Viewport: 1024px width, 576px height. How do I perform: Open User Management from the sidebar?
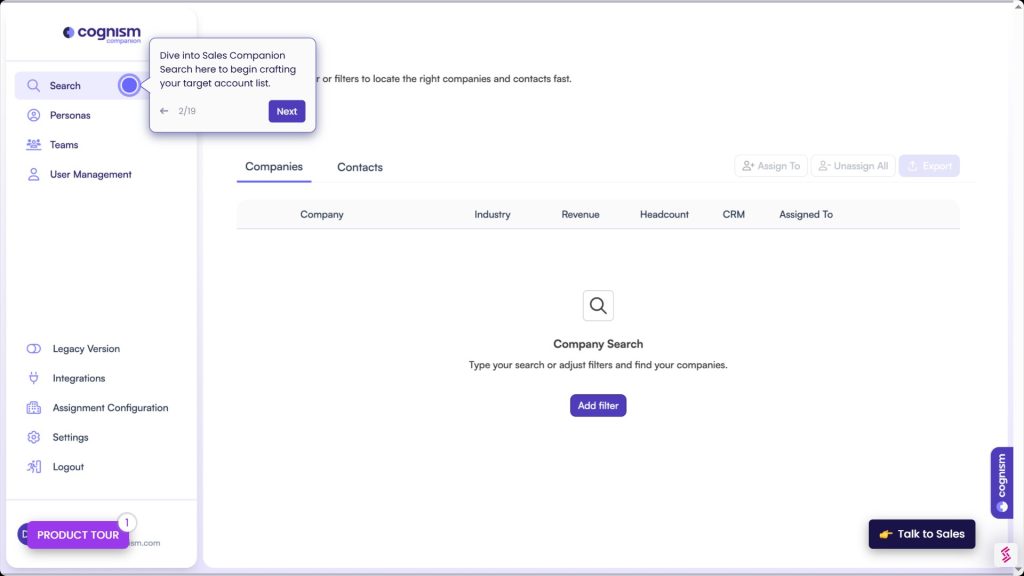click(31, 174)
